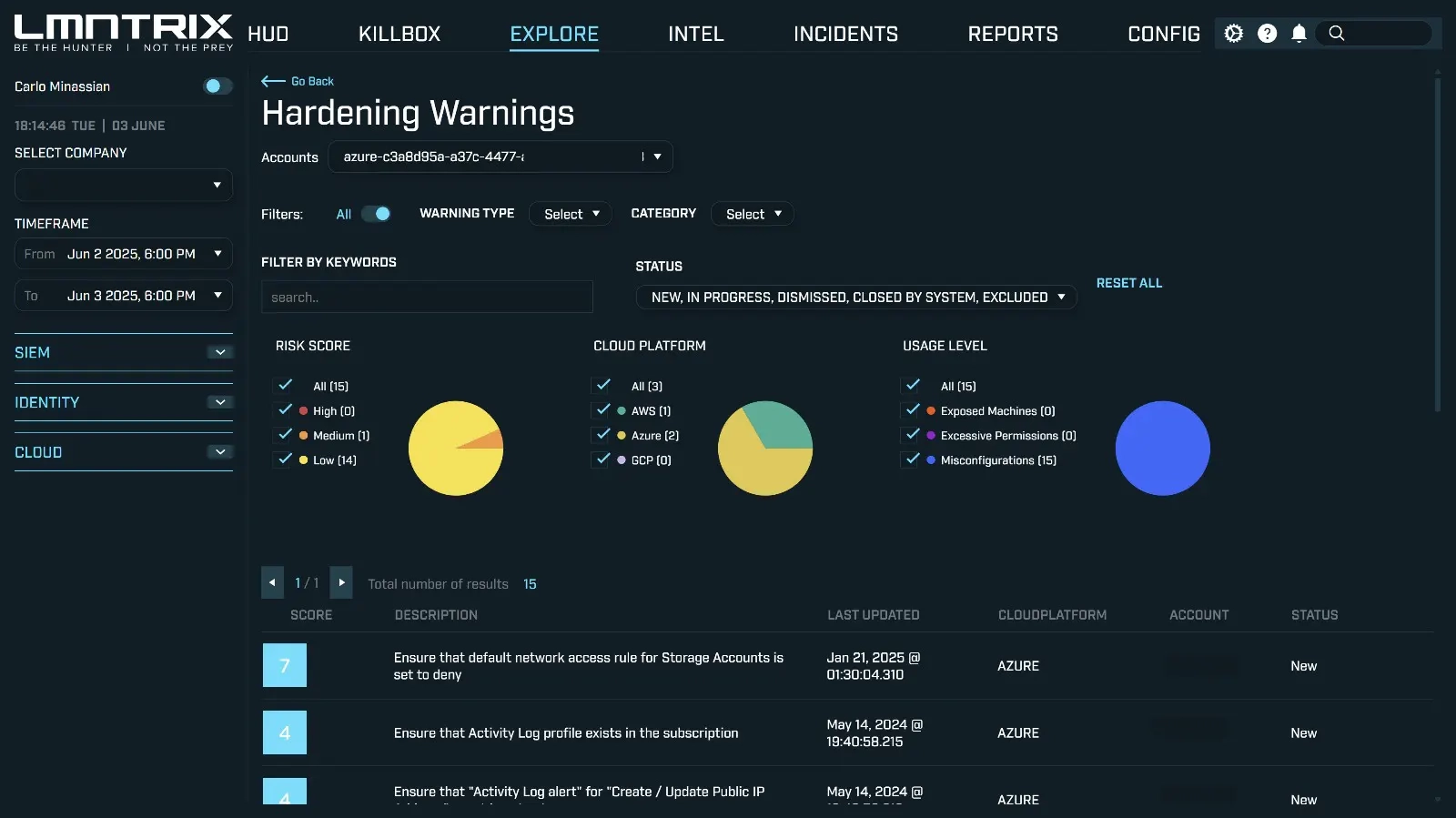Uncheck Exposed Machines (0) checkbox
Image resolution: width=1456 pixels, height=818 pixels.
click(912, 409)
